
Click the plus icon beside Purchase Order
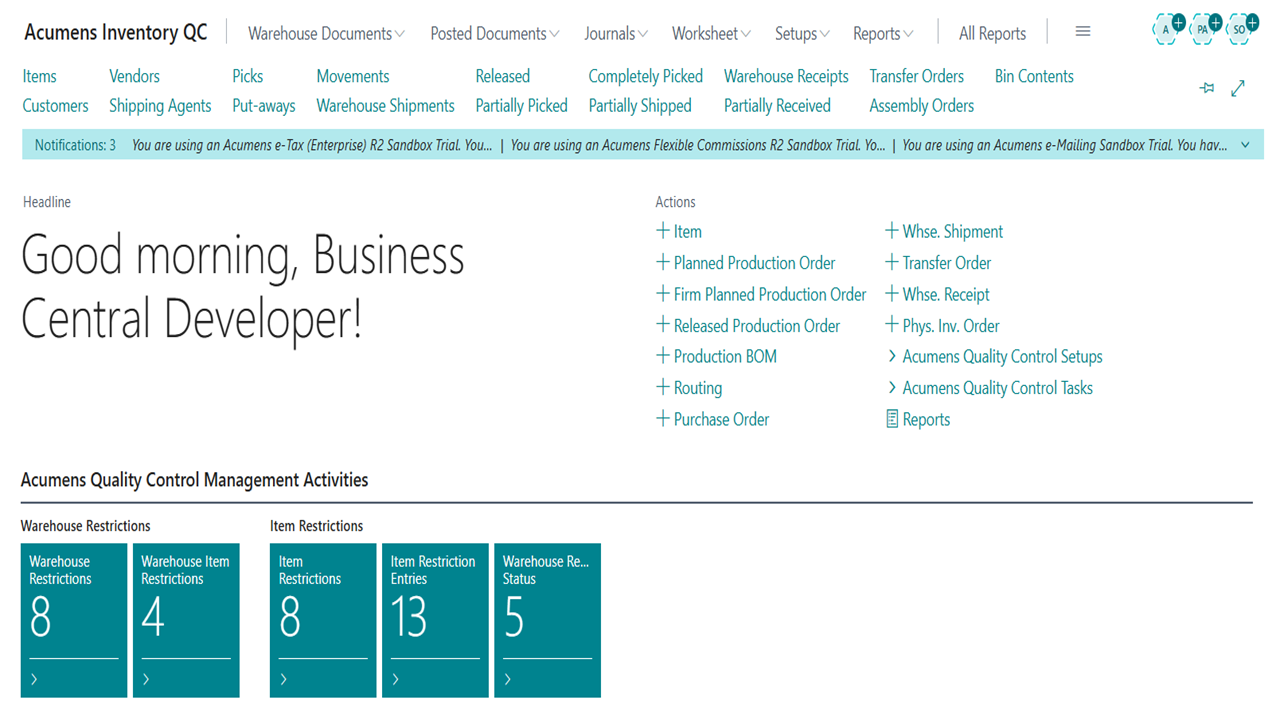[x=662, y=419]
